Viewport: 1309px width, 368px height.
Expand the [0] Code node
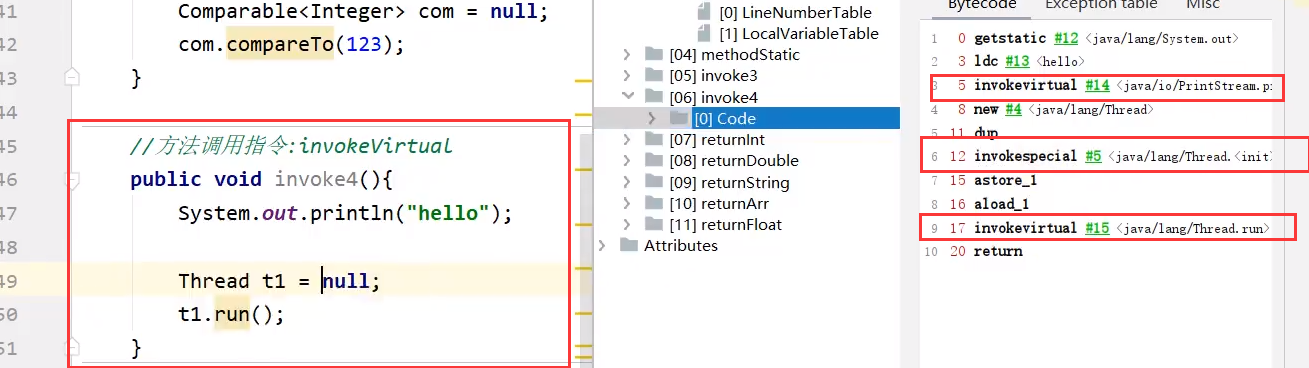click(653, 119)
